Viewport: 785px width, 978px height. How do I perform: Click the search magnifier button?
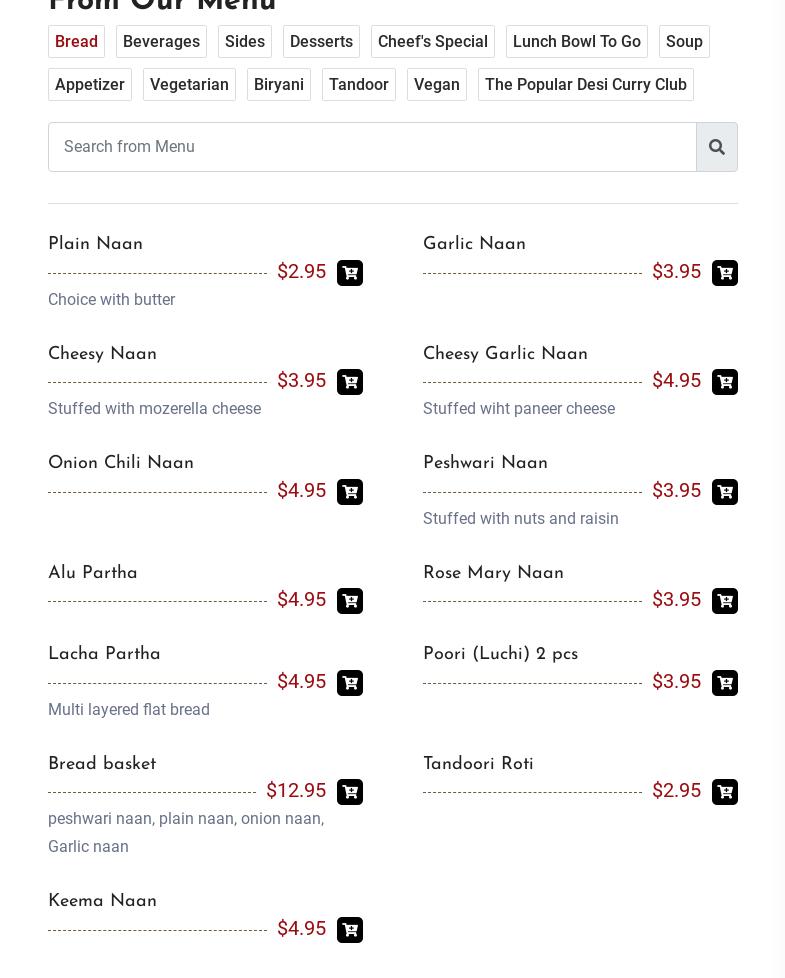point(717,147)
